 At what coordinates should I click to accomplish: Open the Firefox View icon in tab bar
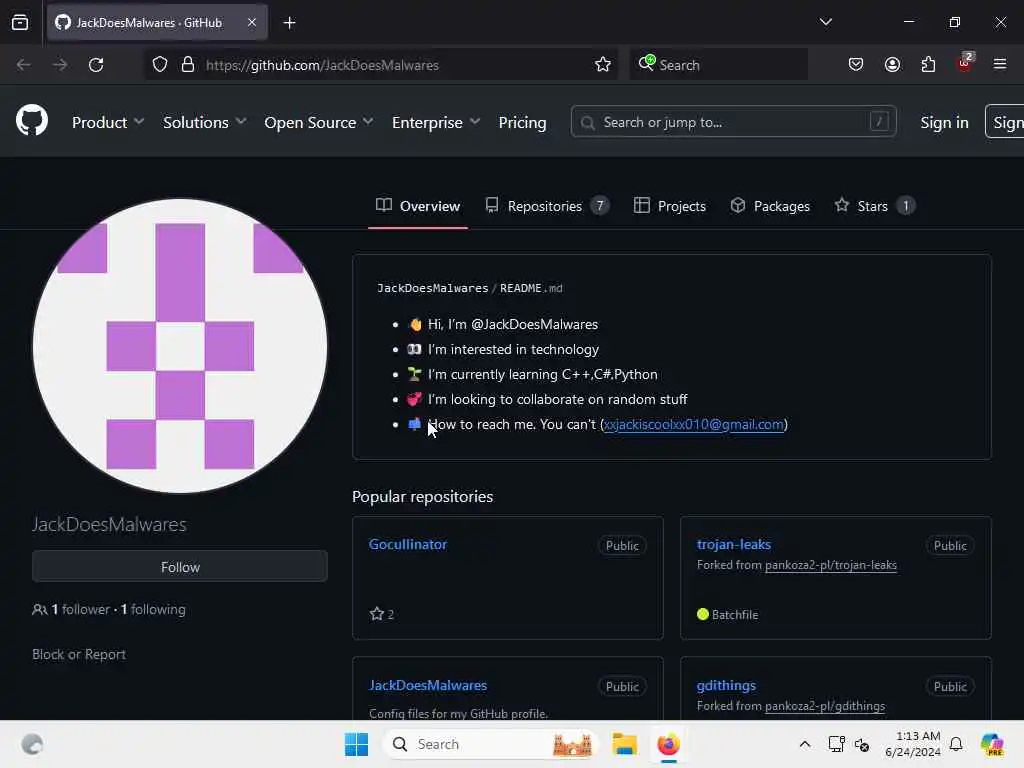[x=20, y=22]
